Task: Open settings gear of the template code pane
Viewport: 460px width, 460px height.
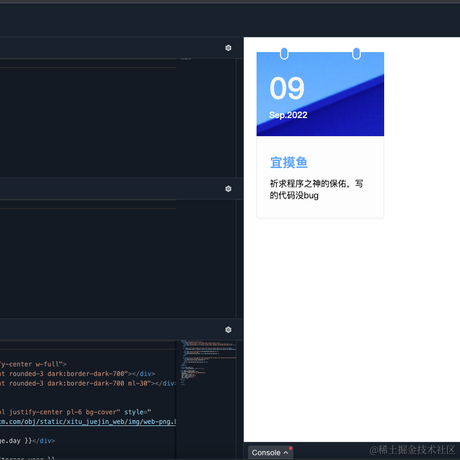Action: point(228,330)
